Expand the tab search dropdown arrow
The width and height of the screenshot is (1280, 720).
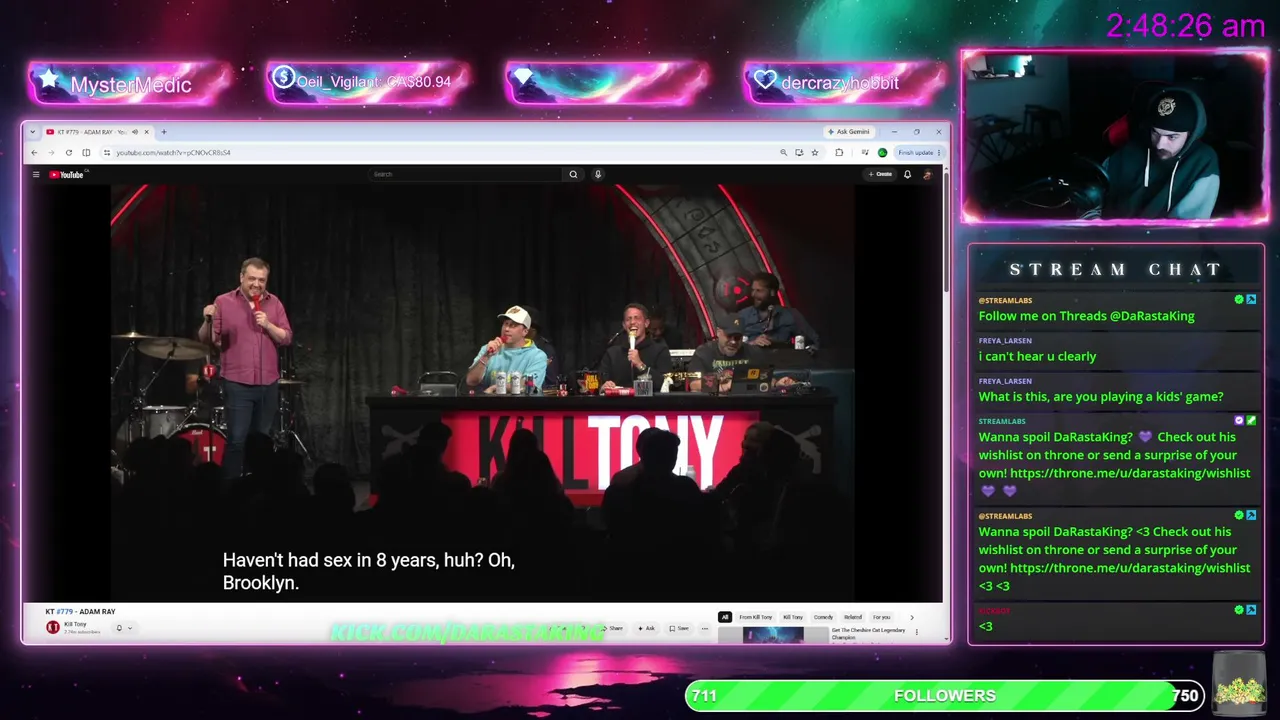click(x=33, y=132)
